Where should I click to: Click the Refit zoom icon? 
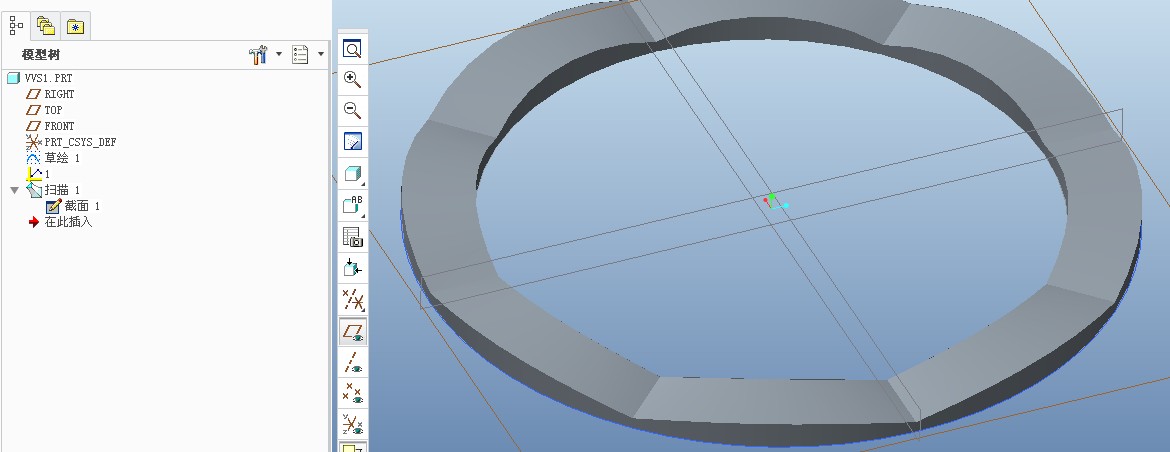[352, 49]
